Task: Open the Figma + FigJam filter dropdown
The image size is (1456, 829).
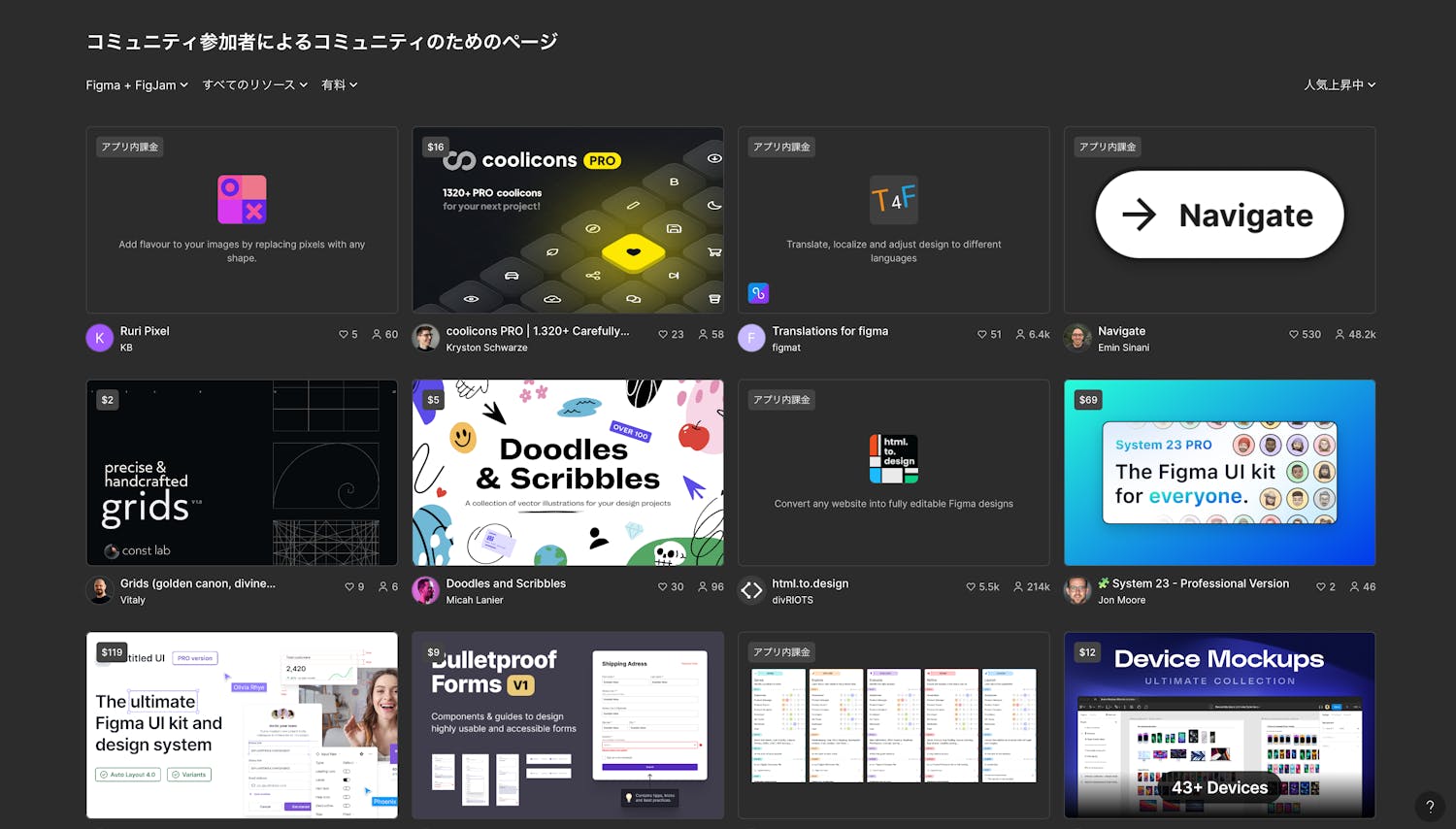Action: pos(137,85)
